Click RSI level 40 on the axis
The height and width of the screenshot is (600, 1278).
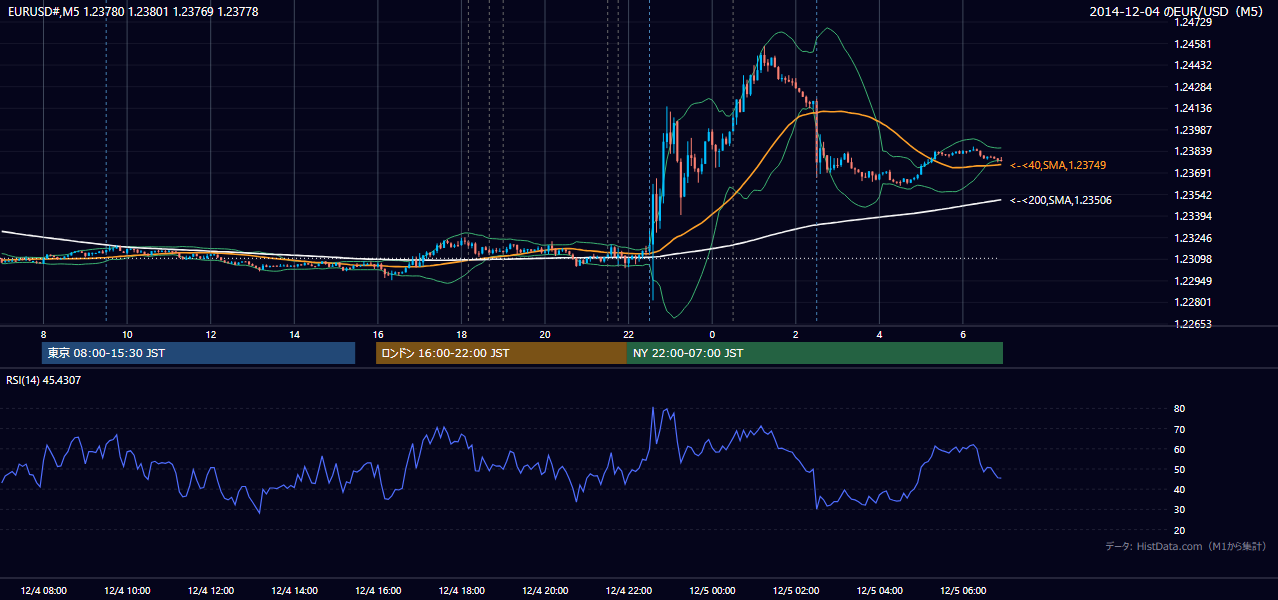click(x=1180, y=489)
